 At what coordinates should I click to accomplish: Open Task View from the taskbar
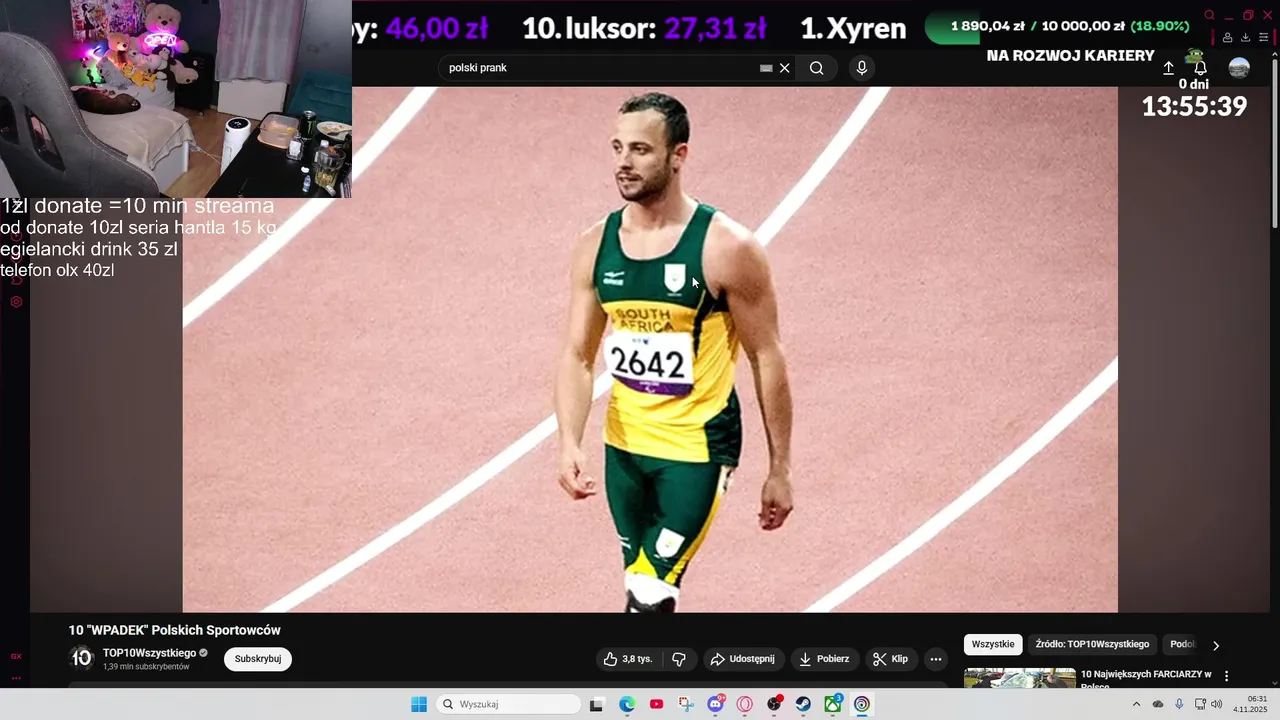[x=597, y=704]
